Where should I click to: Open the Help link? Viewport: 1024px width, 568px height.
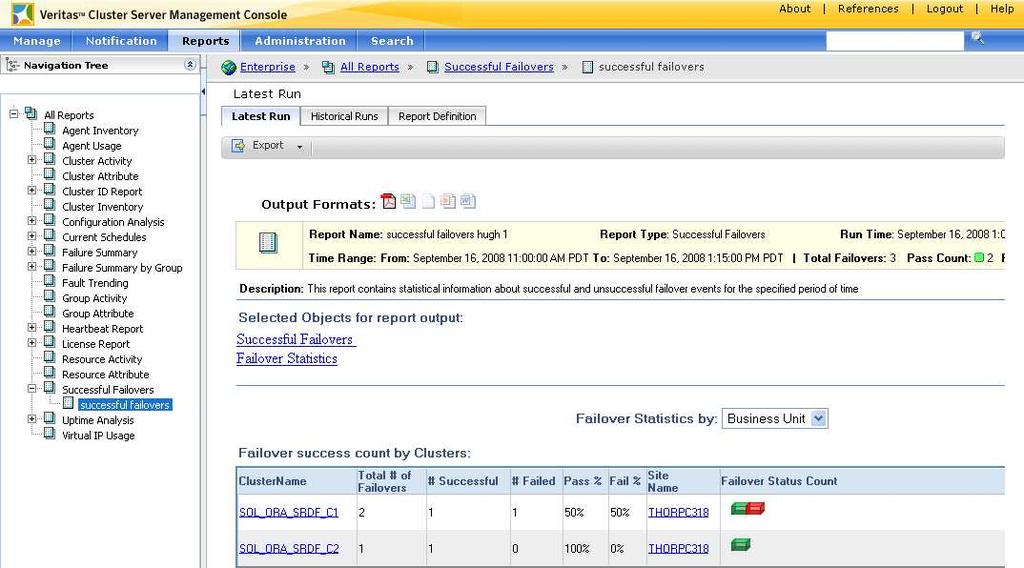(1002, 8)
